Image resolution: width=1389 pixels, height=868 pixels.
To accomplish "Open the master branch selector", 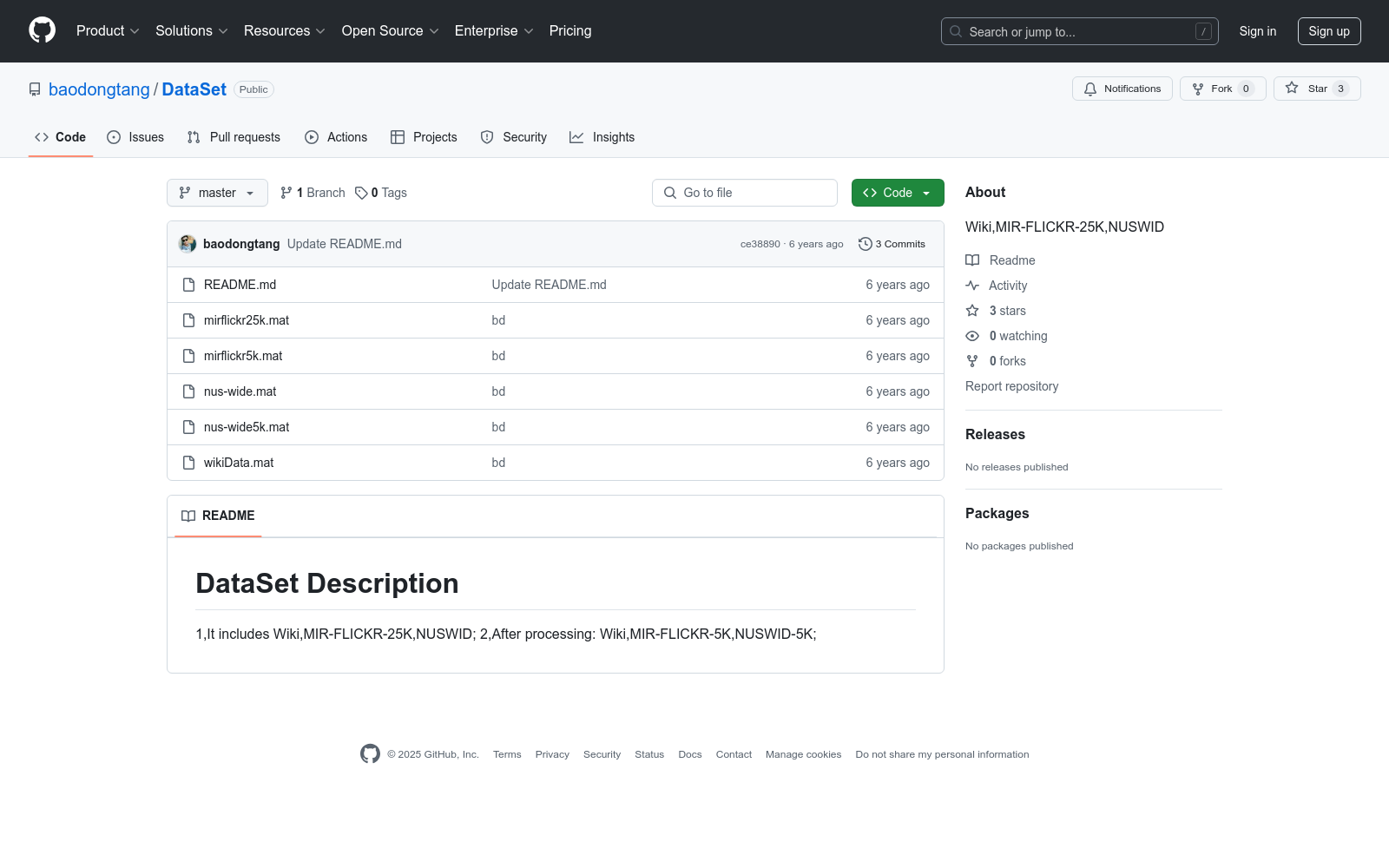I will [x=217, y=193].
